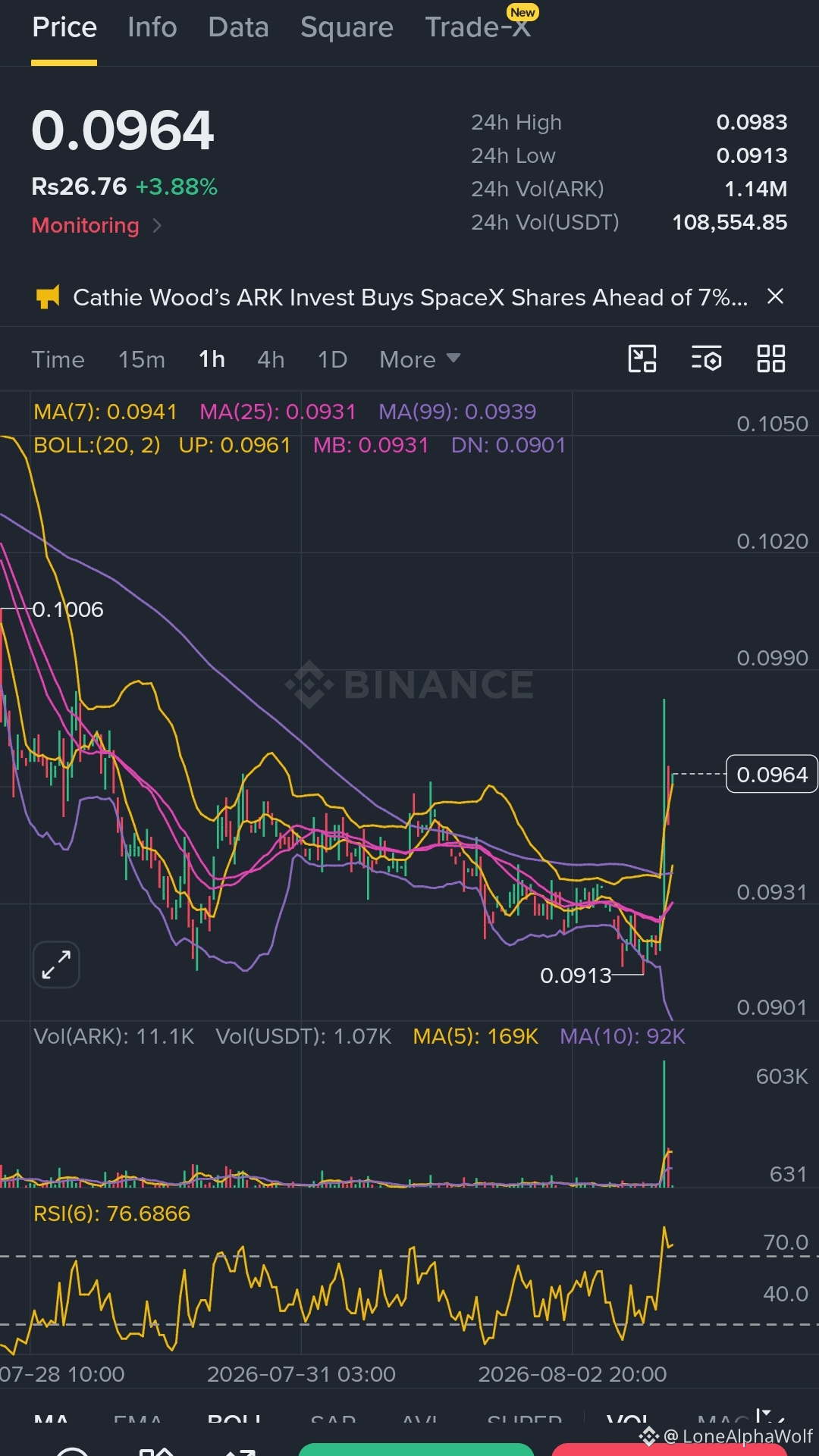The image size is (819, 1456).
Task: Tap the MB: 0.0931 Bollinger value
Action: click(371, 445)
